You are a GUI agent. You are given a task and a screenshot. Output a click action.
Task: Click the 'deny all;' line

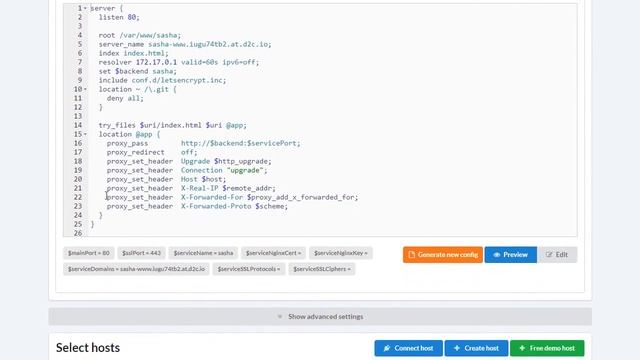click(125, 98)
